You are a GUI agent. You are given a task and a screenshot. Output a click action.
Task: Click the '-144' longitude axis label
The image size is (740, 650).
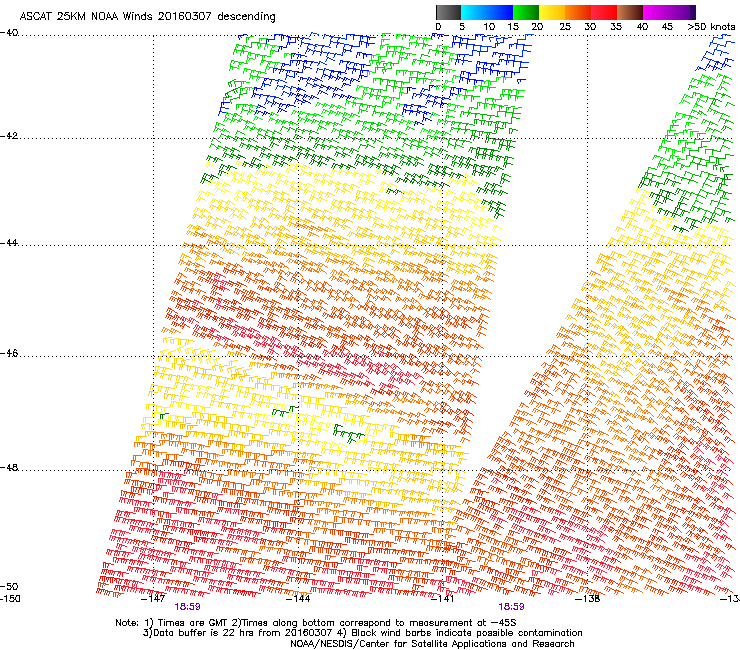[298, 599]
